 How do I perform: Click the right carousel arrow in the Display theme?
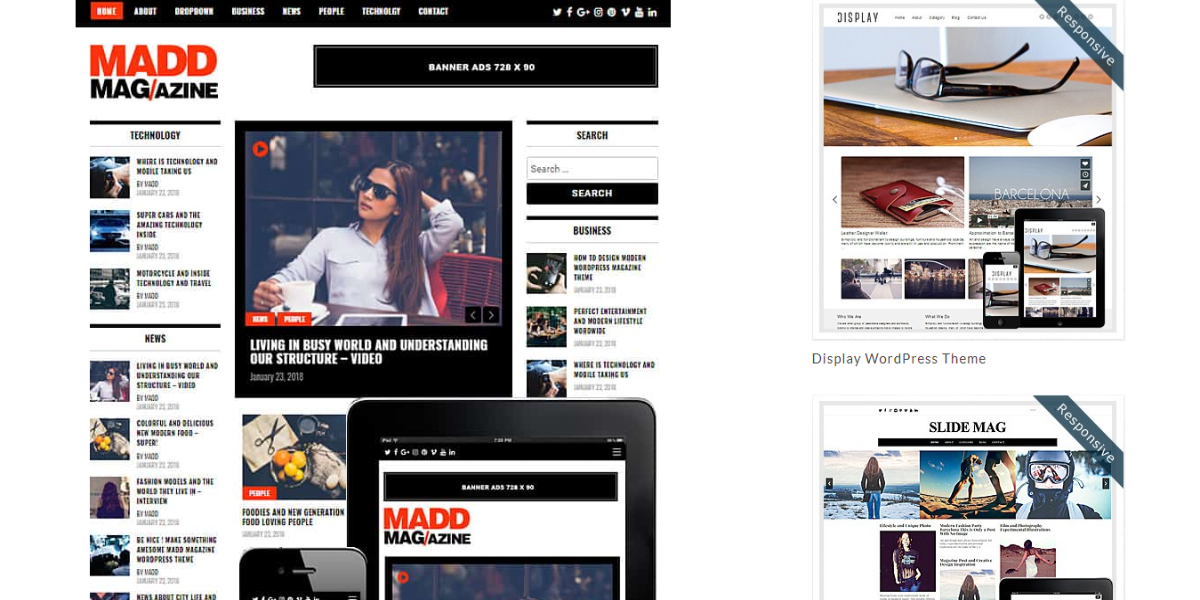tap(1098, 200)
